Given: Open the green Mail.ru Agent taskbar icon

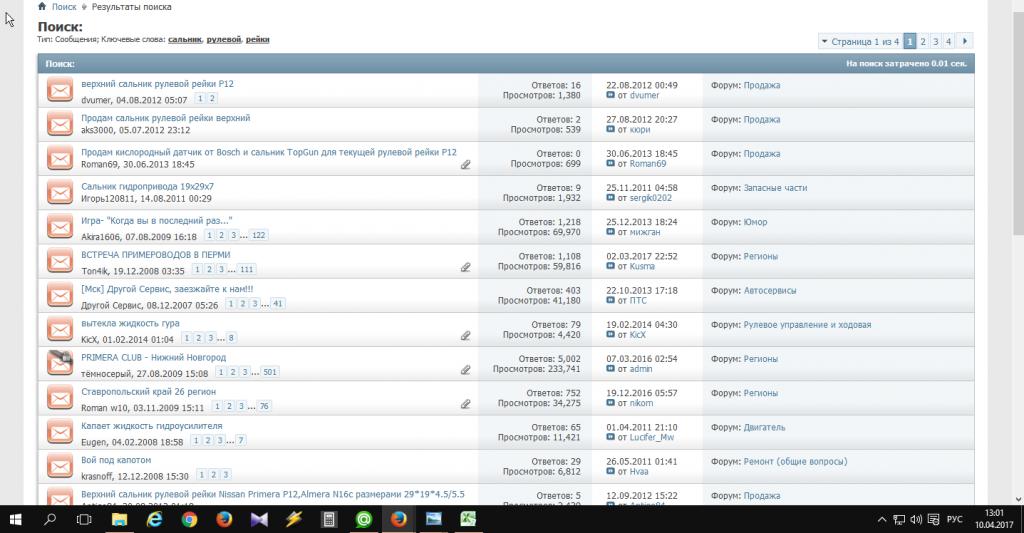Looking at the screenshot, I should tap(364, 519).
